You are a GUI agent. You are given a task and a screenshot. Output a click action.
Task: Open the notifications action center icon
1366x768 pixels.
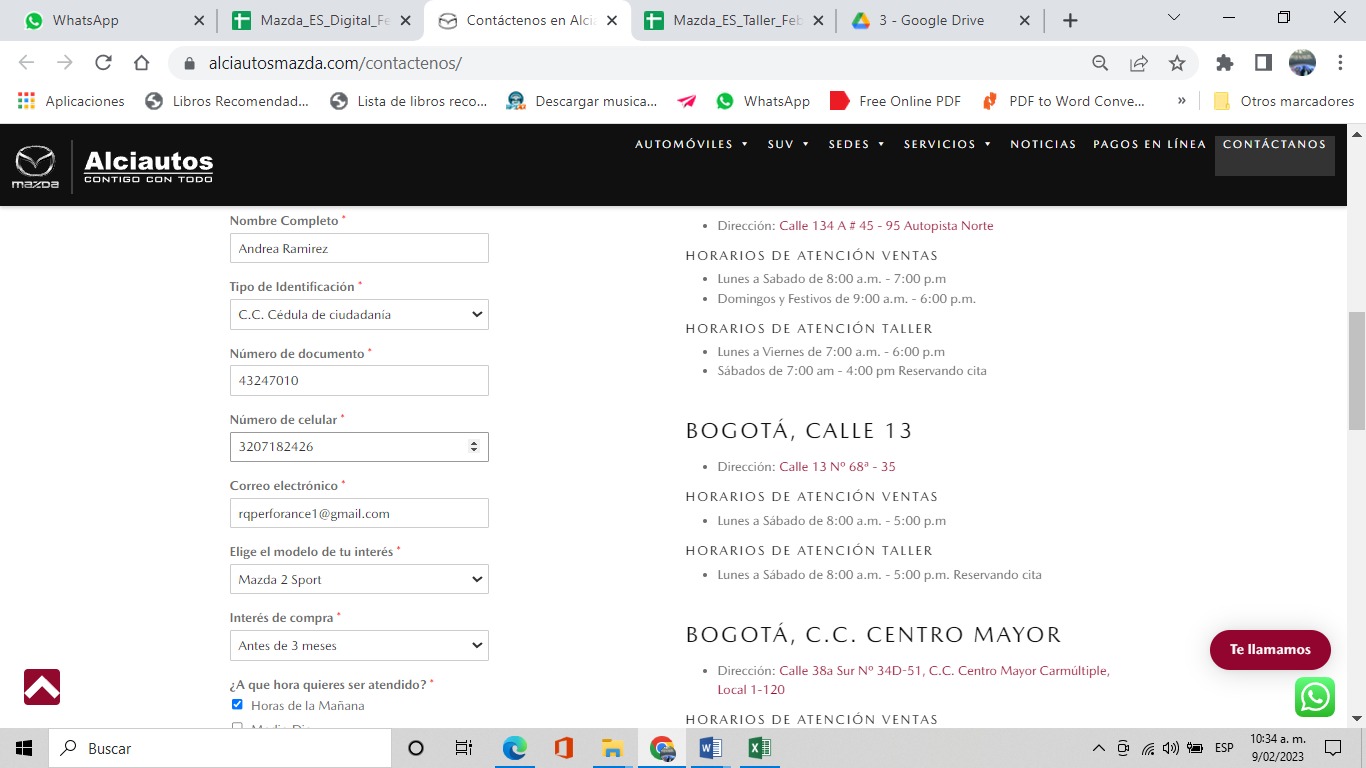coord(1332,748)
